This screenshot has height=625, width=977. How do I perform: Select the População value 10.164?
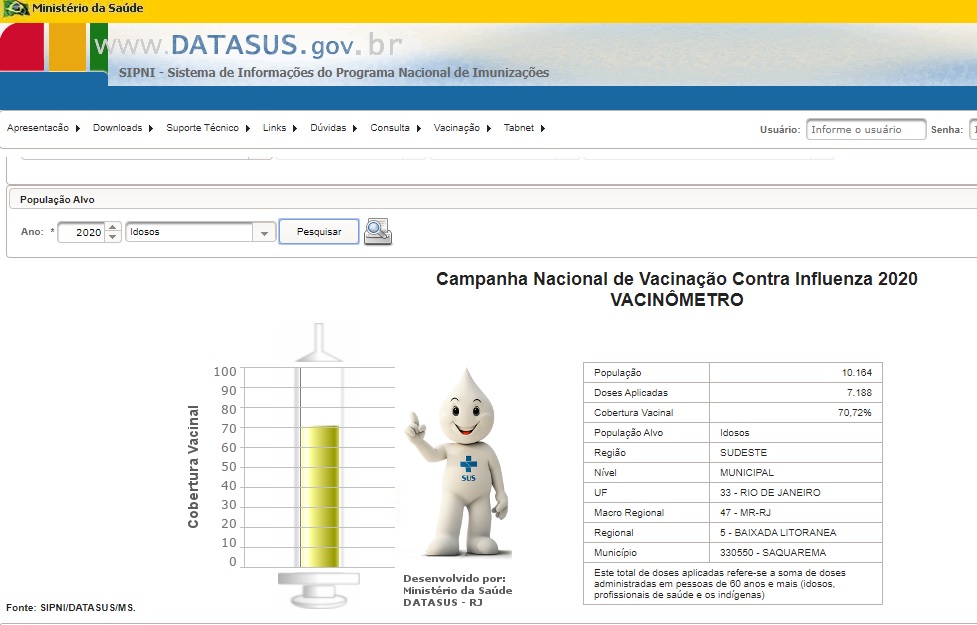coord(857,373)
